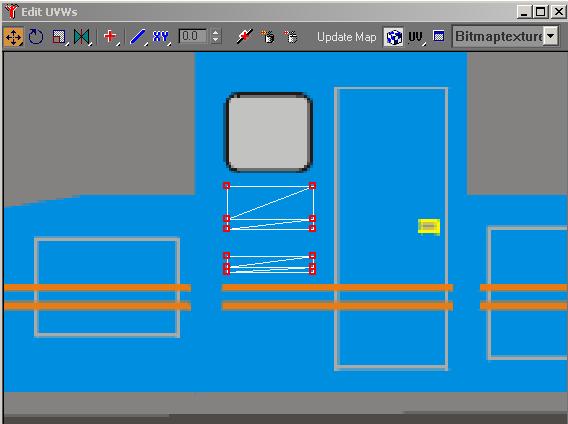
Task: Click the Target Weld icon
Action: click(x=245, y=37)
